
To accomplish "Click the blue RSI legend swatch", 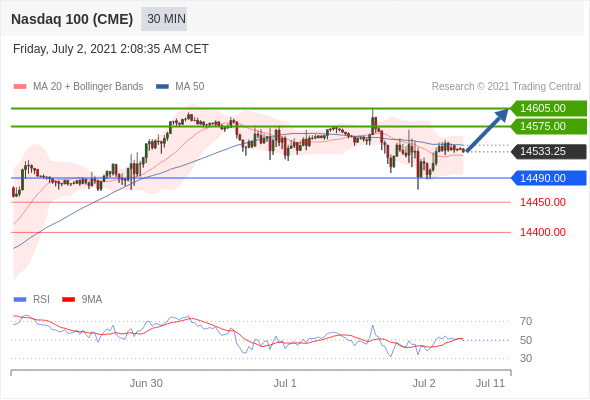I will tap(20, 300).
